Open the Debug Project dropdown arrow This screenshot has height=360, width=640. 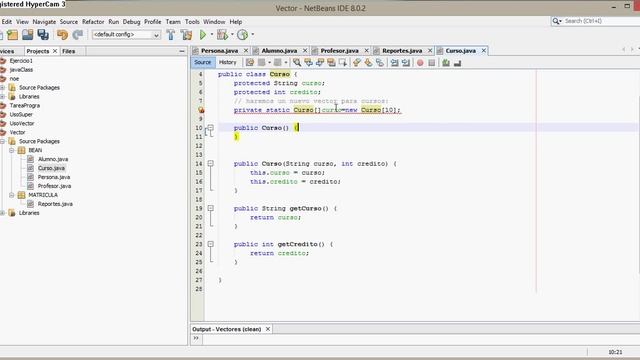pos(232,35)
